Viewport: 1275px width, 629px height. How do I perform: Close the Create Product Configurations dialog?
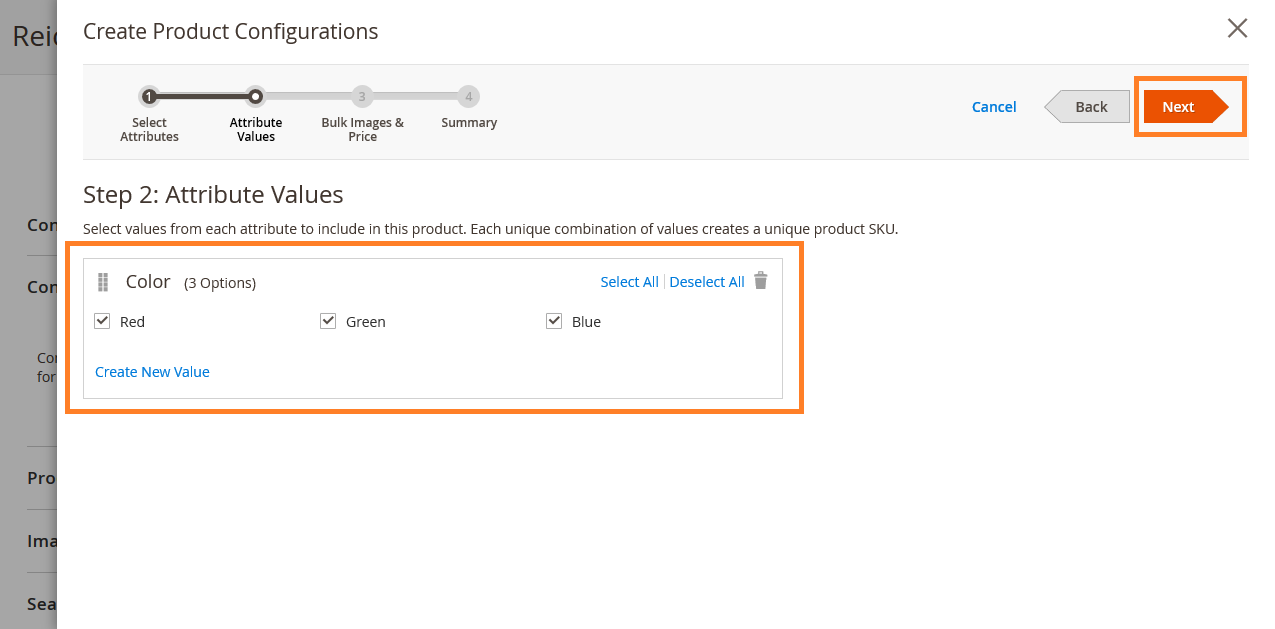(1237, 28)
